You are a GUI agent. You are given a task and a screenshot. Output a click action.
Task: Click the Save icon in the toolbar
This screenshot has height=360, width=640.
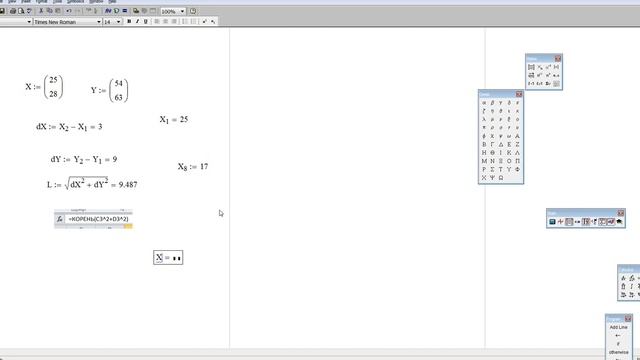(2, 11)
